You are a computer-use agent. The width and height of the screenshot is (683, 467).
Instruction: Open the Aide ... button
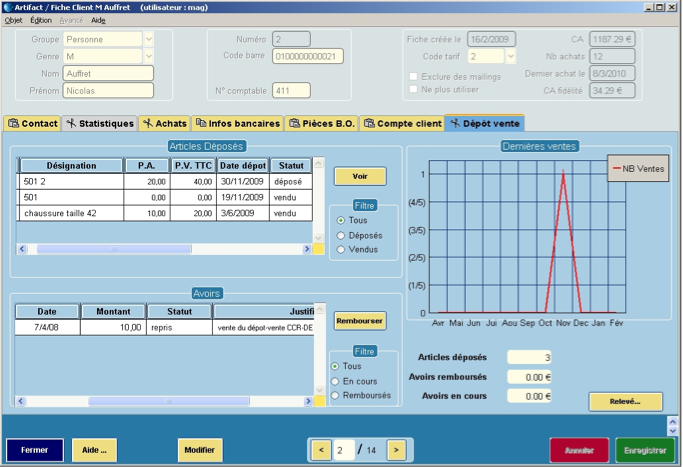tap(94, 450)
